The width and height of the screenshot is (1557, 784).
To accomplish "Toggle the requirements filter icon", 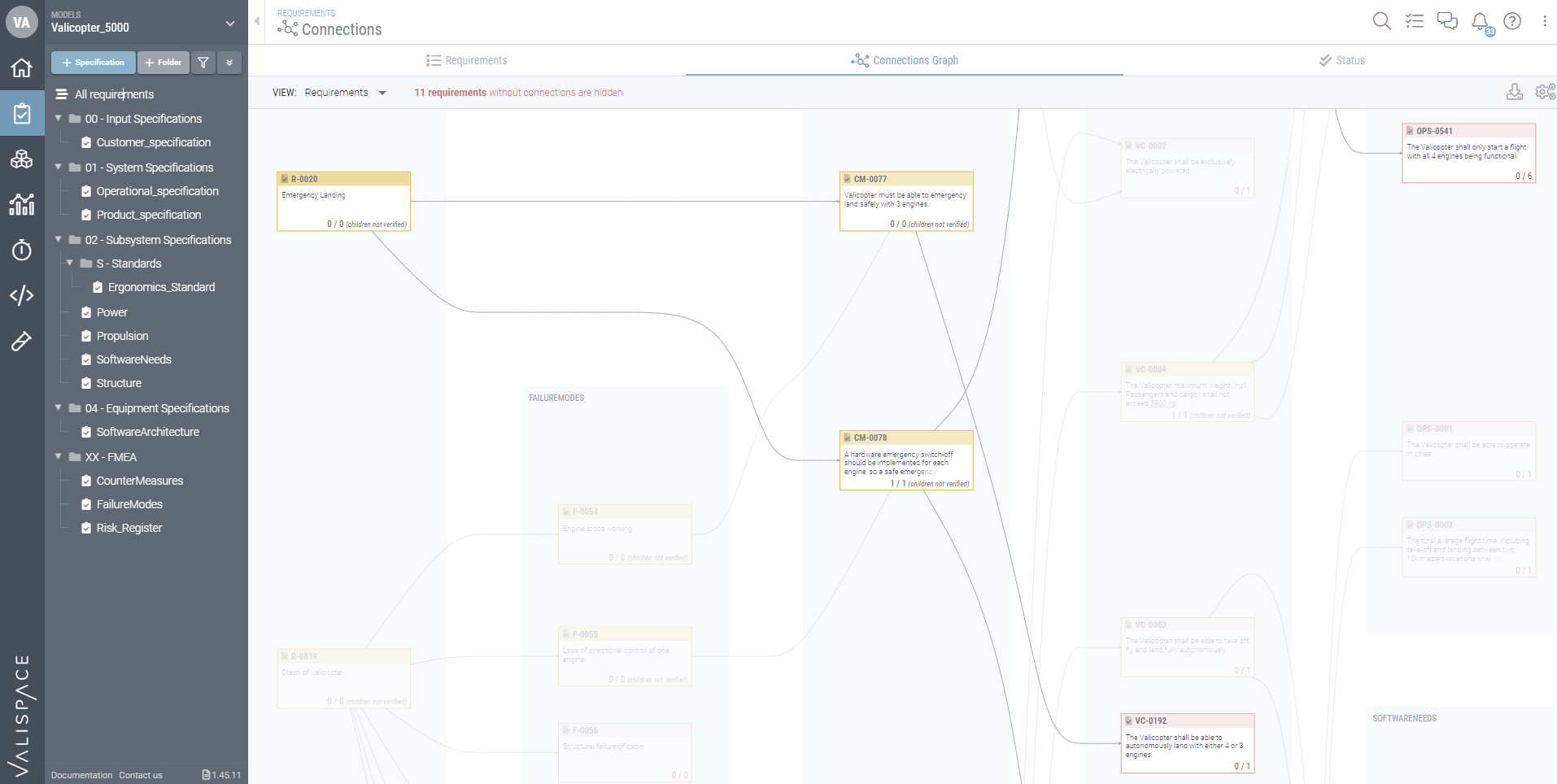I will click(x=203, y=63).
